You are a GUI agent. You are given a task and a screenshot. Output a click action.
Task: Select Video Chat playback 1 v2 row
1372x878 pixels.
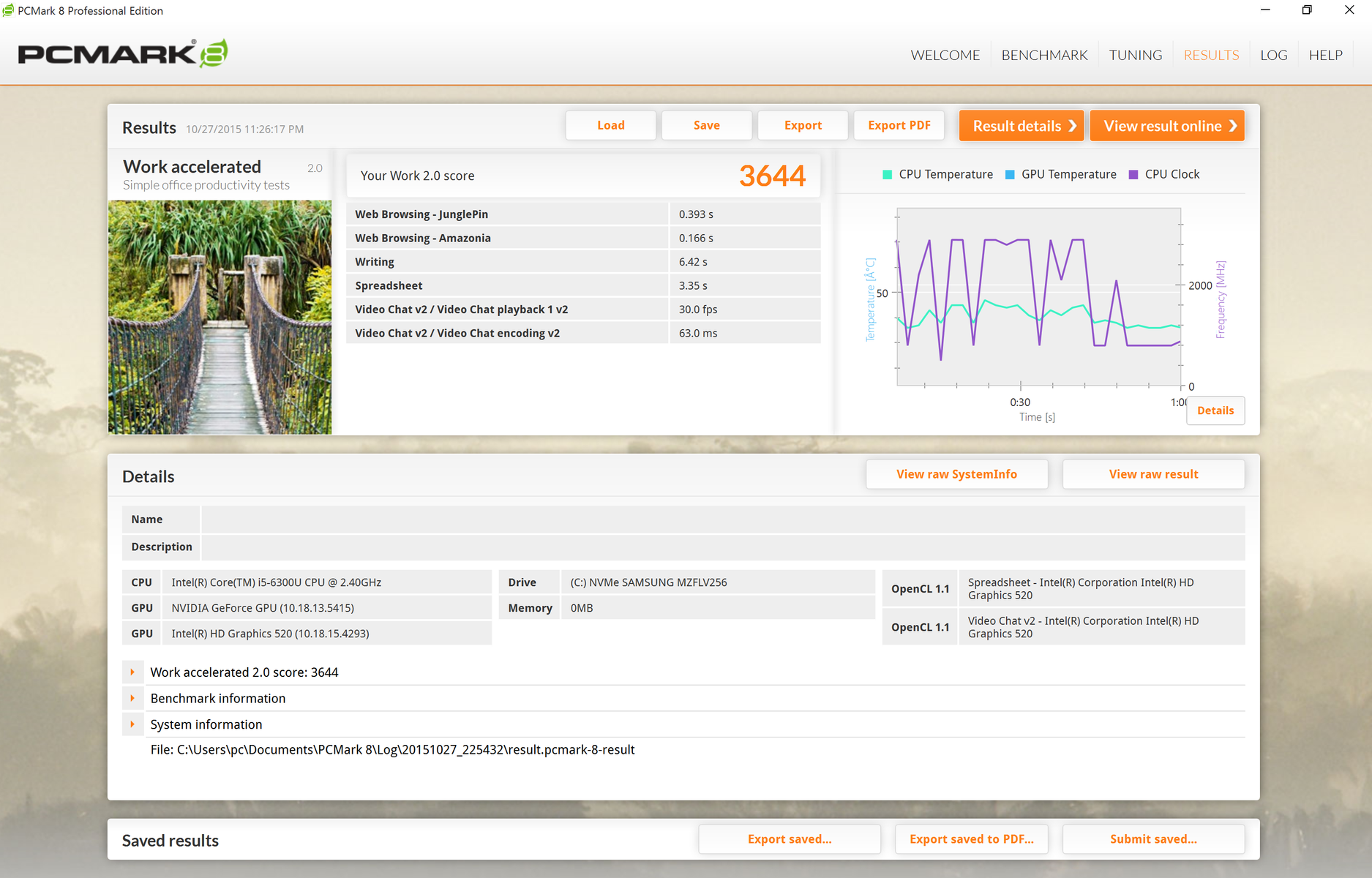[583, 309]
